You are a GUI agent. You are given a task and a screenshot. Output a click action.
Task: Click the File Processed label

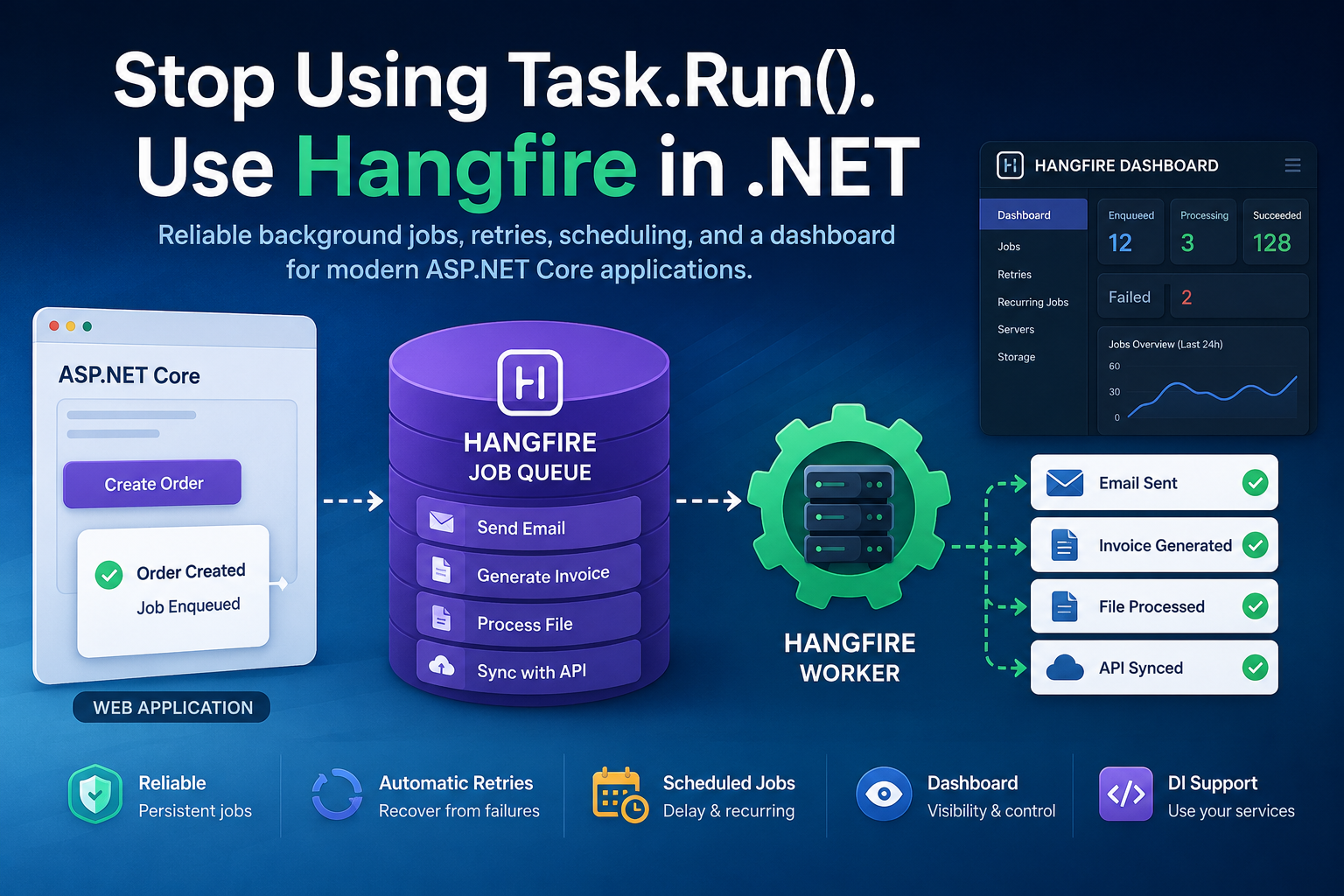tap(1151, 606)
